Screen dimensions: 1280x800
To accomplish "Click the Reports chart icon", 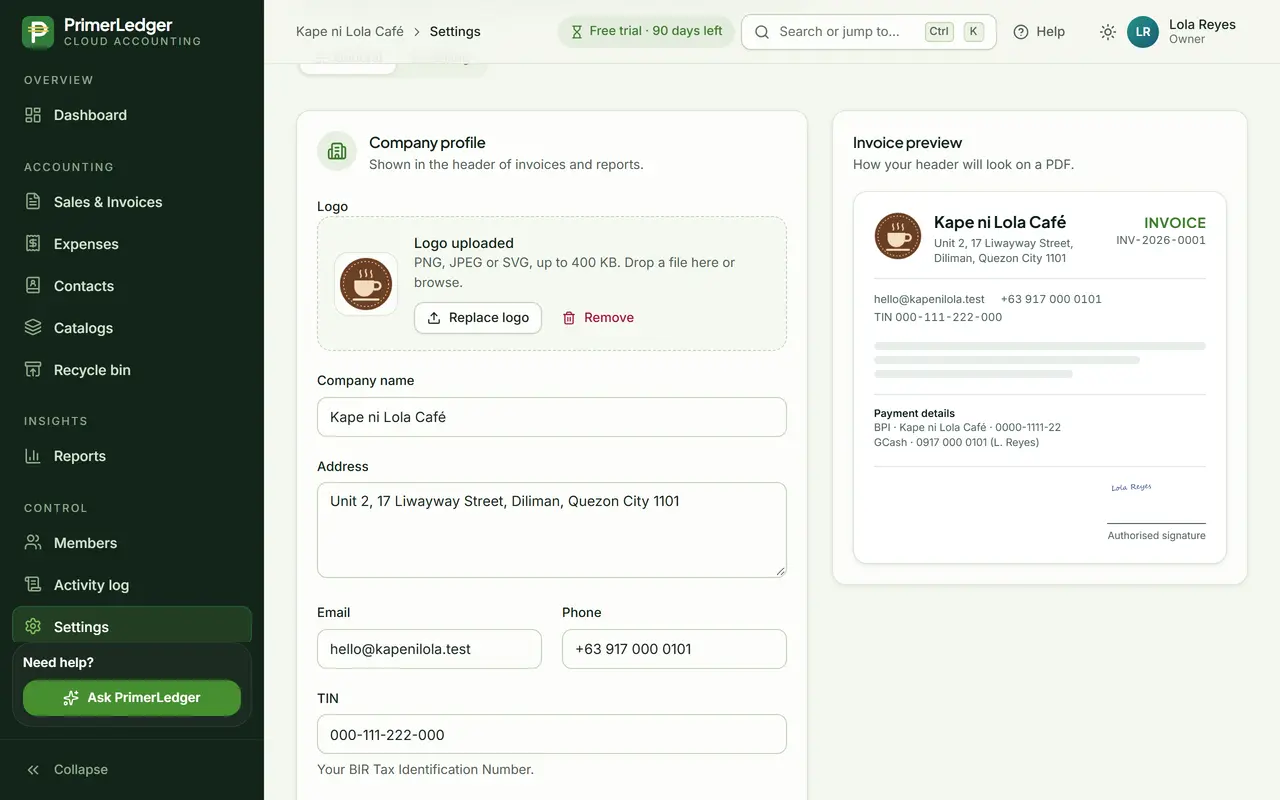I will tap(33, 456).
